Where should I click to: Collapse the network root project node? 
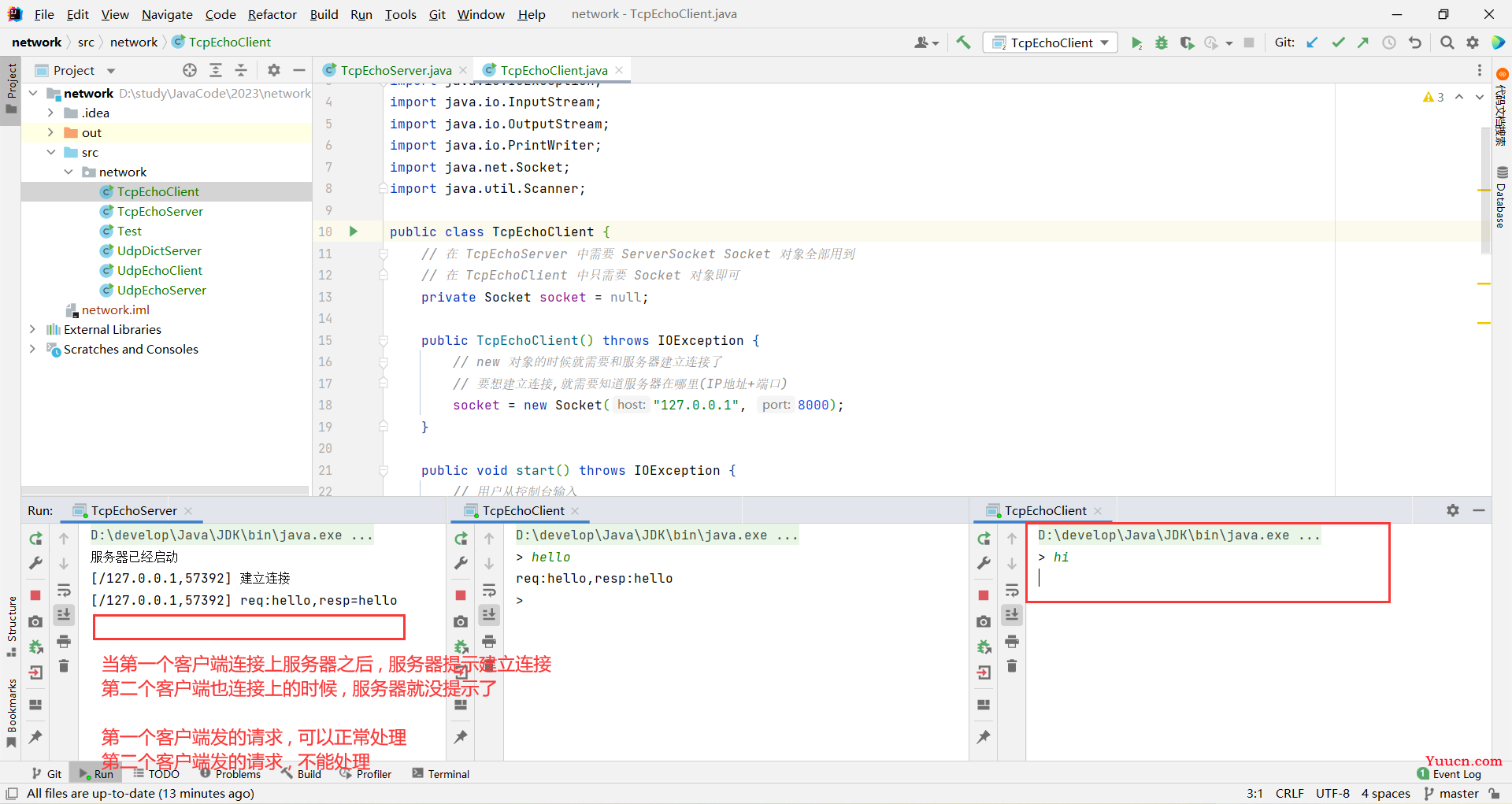pyautogui.click(x=33, y=93)
